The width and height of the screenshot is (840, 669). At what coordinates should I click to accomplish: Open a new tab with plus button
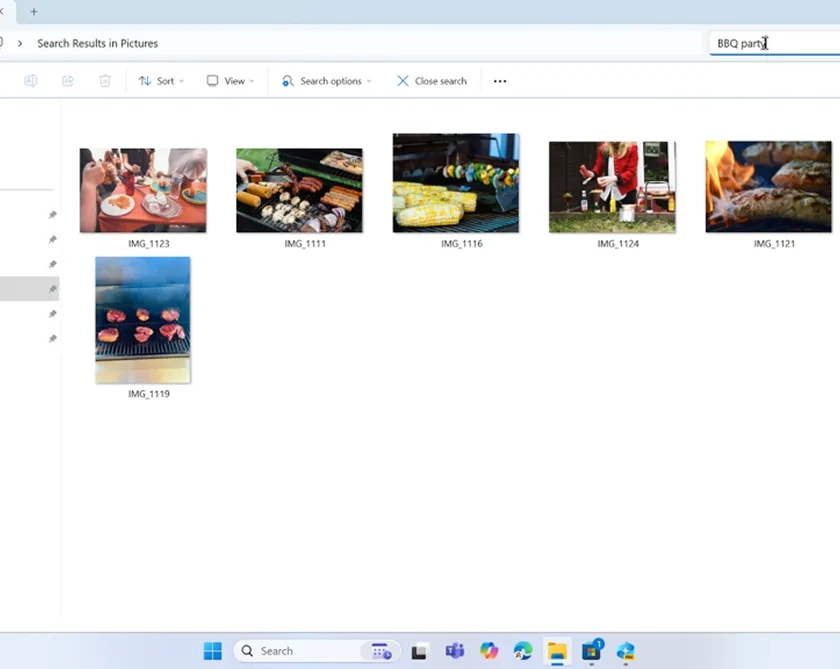(33, 12)
